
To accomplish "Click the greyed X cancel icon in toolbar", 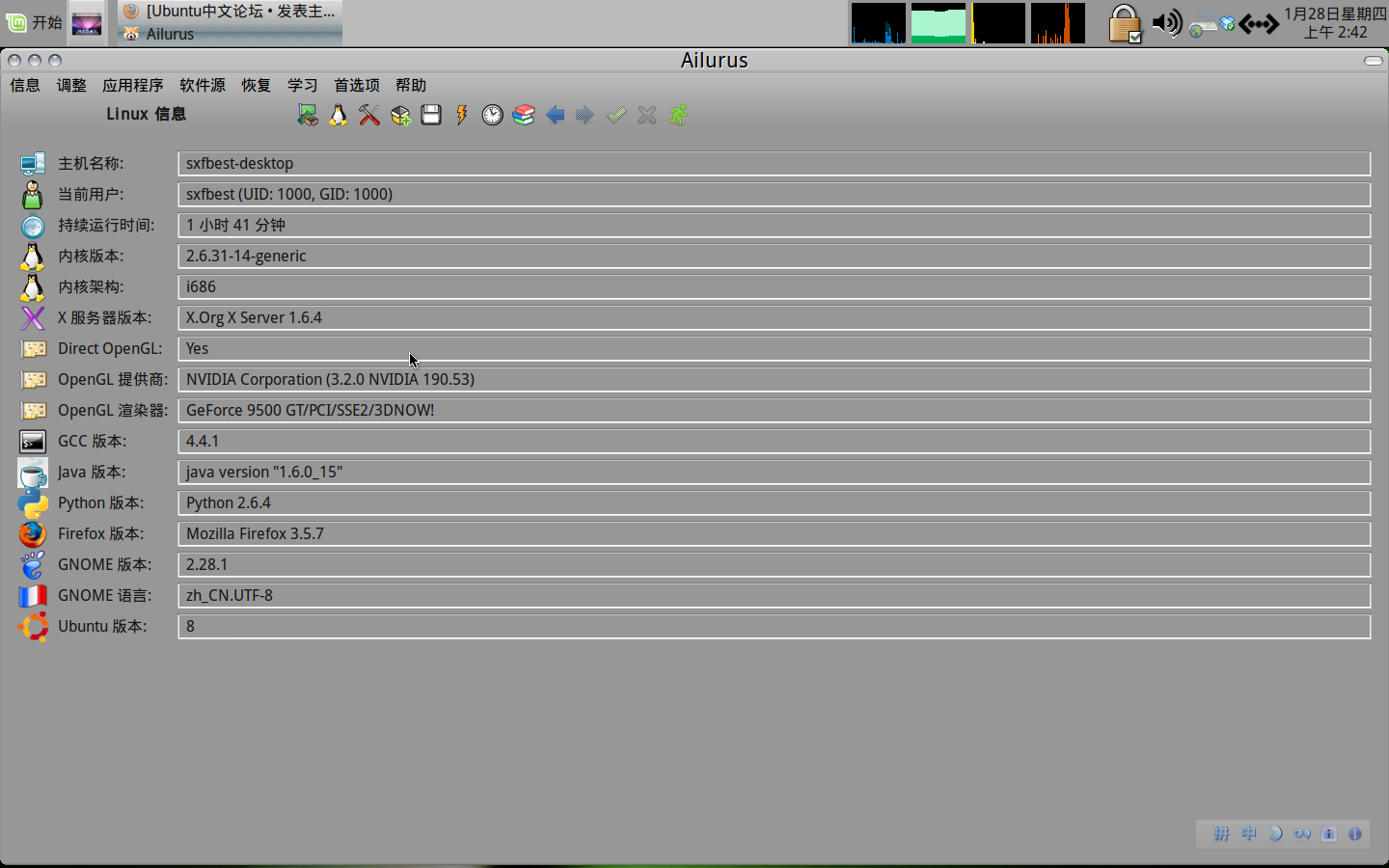I will coord(647,116).
